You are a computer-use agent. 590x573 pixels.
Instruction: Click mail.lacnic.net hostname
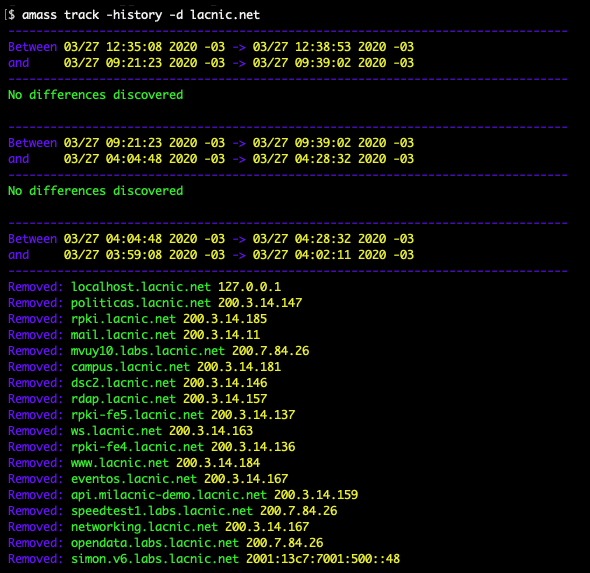123,335
